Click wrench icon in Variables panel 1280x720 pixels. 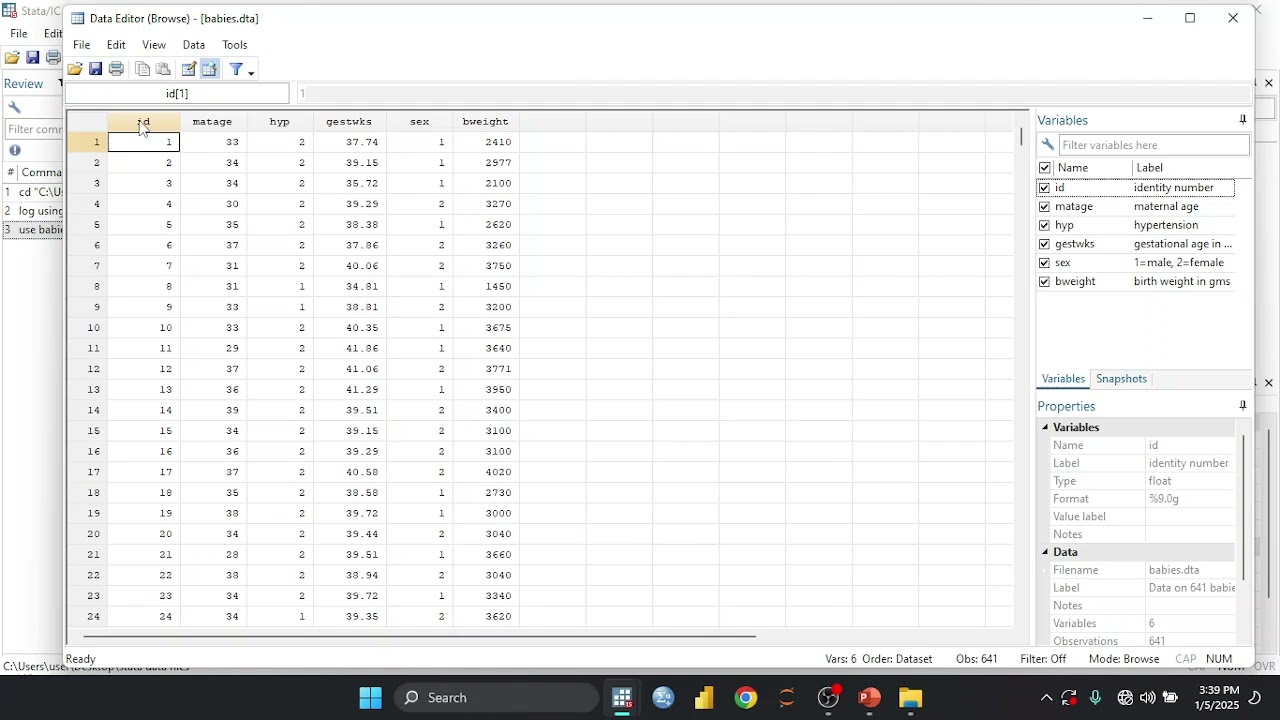[1048, 145]
